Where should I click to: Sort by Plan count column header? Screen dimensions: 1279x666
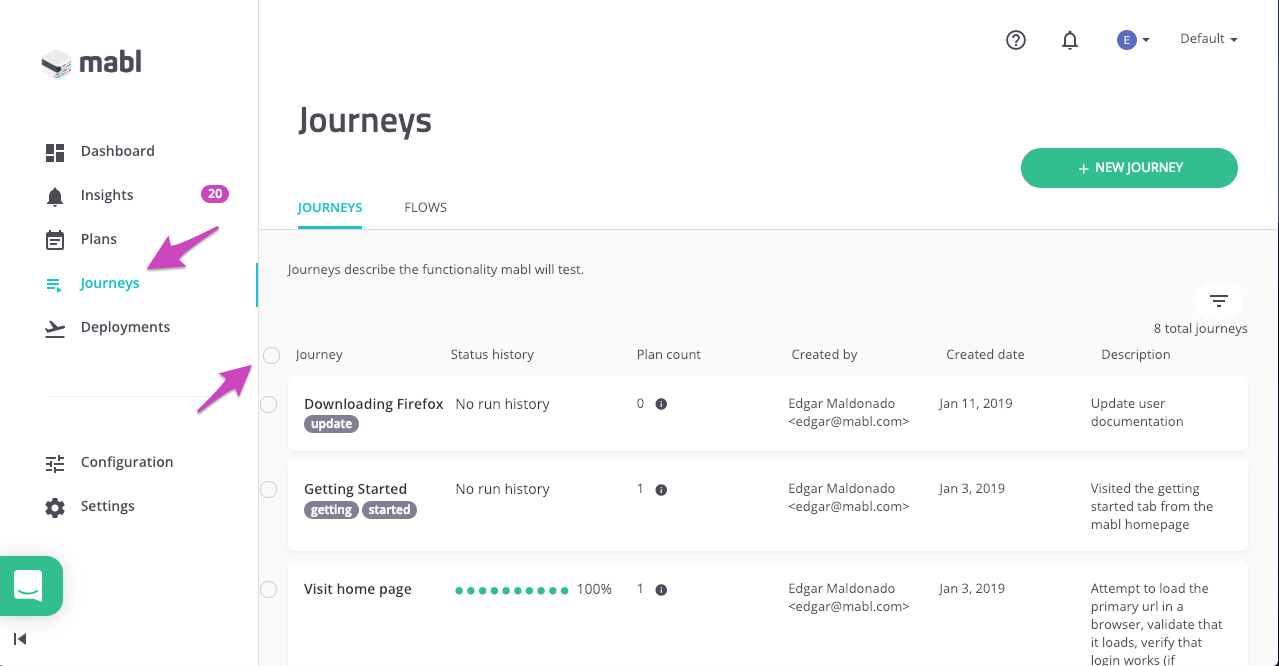coord(669,355)
